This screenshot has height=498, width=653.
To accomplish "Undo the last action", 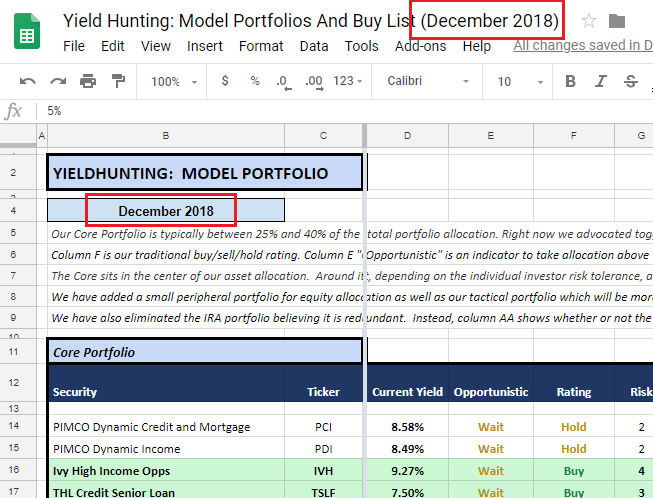I will pyautogui.click(x=27, y=81).
